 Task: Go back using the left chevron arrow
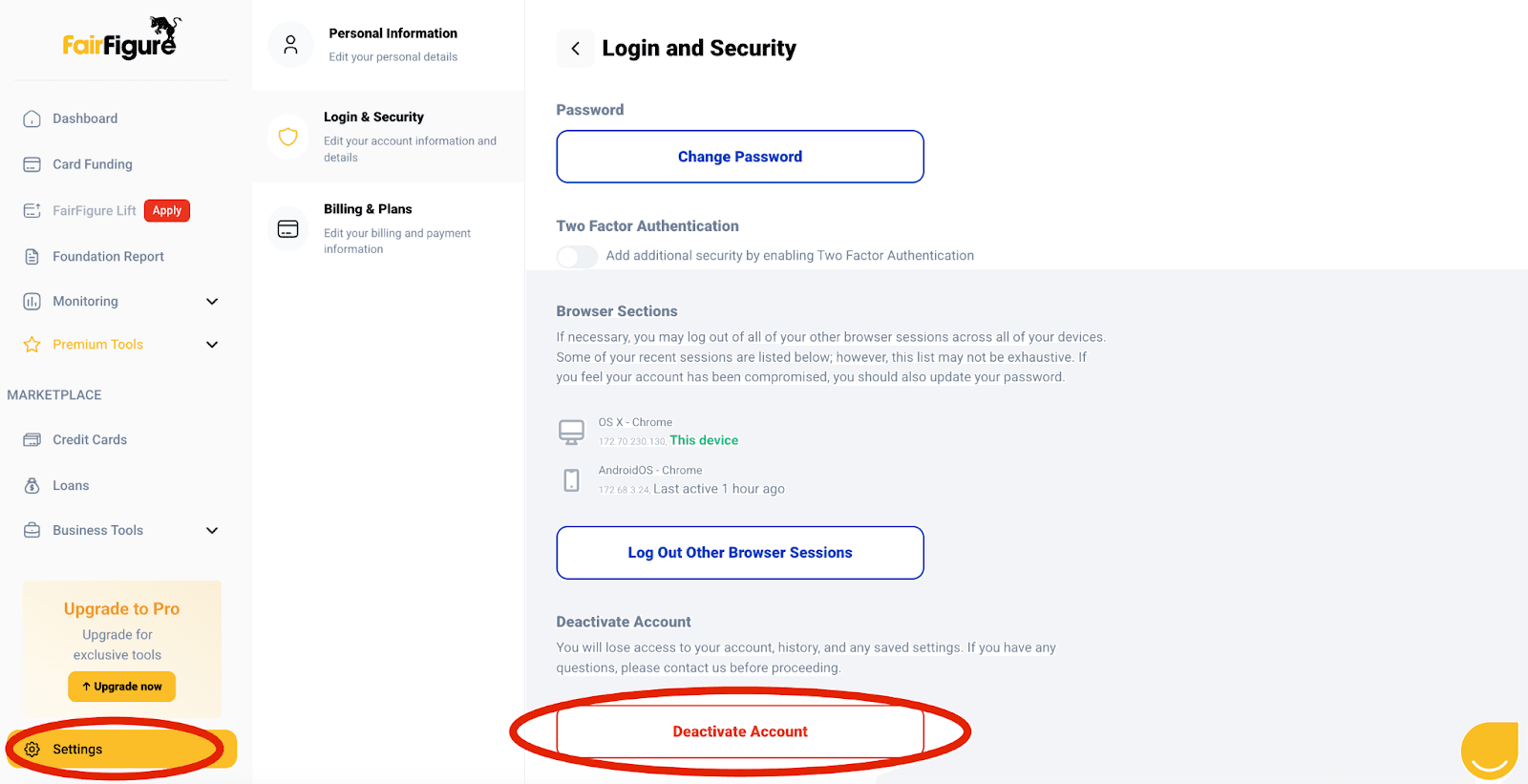point(575,49)
